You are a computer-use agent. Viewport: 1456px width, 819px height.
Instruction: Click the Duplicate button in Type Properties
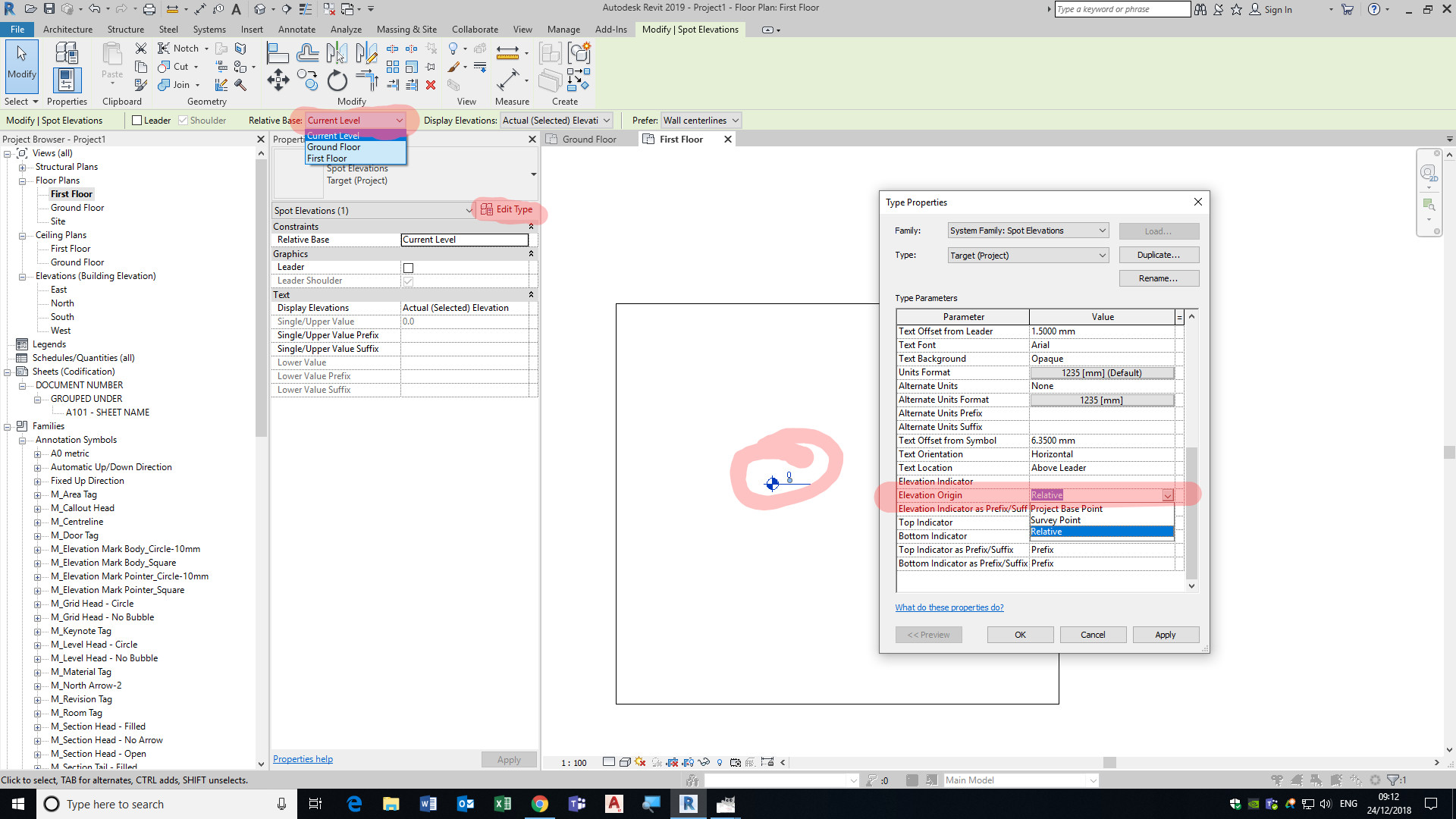click(x=1159, y=255)
